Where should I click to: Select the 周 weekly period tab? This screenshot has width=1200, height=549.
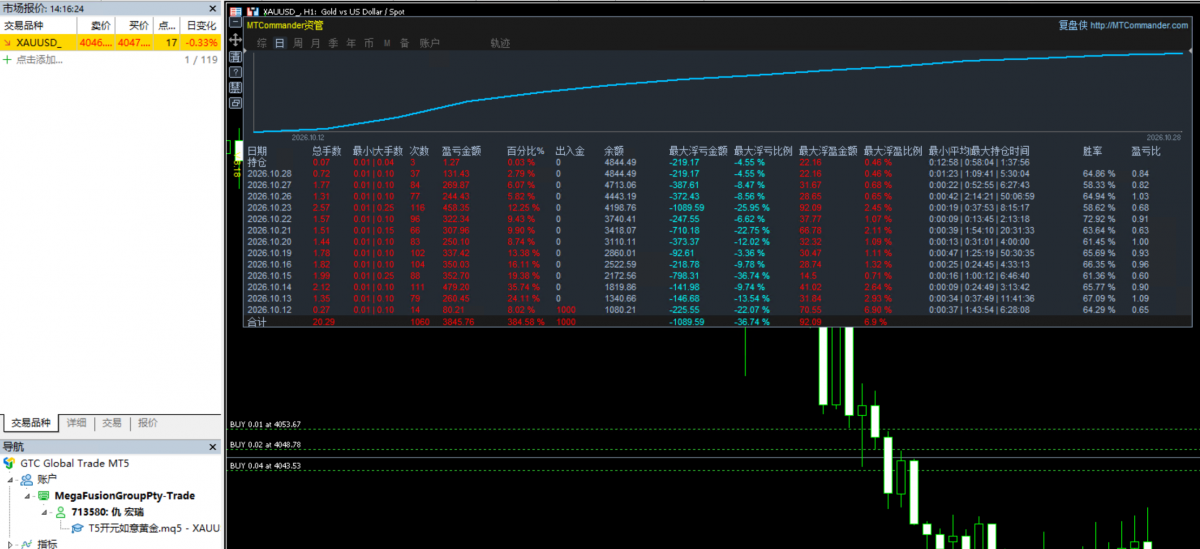[298, 43]
